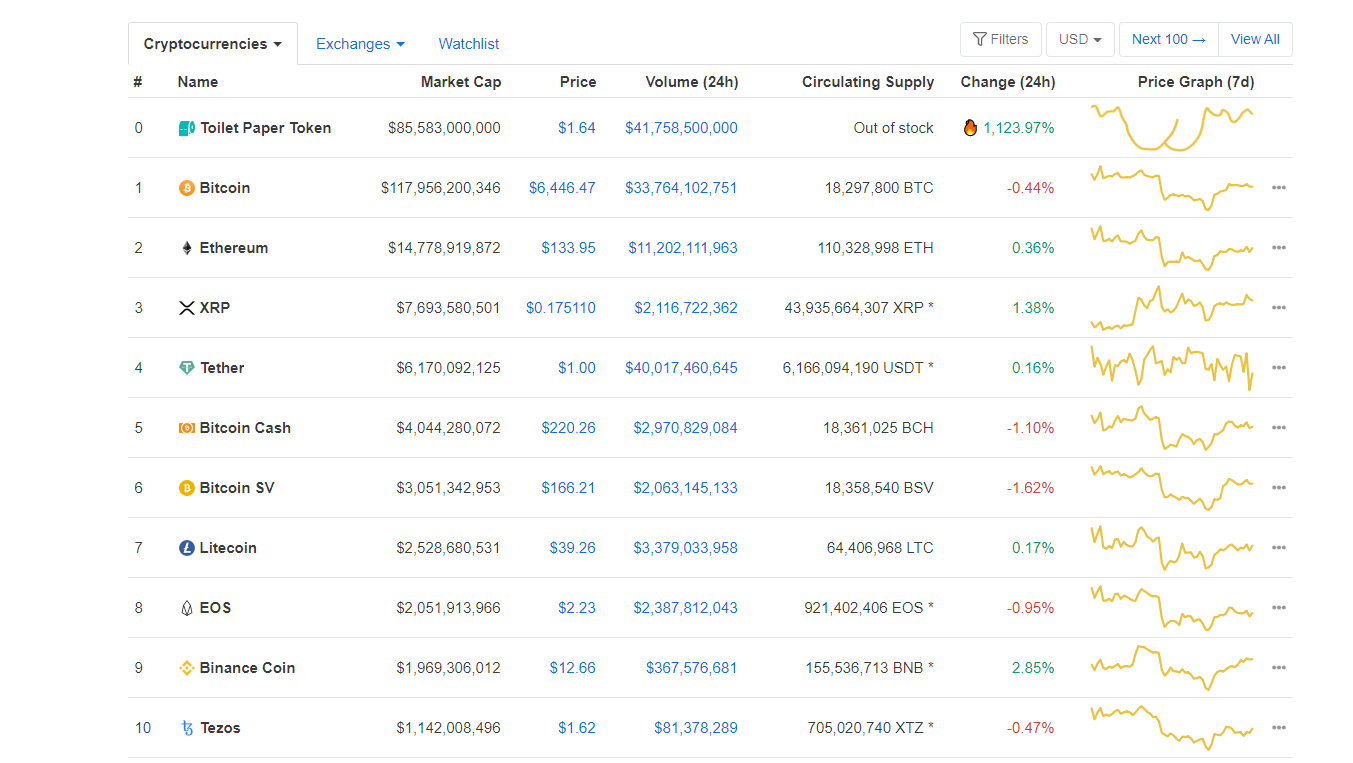Click the fire icon beside 1,123.97%
This screenshot has height=763, width=1353.
pyautogui.click(x=970, y=128)
